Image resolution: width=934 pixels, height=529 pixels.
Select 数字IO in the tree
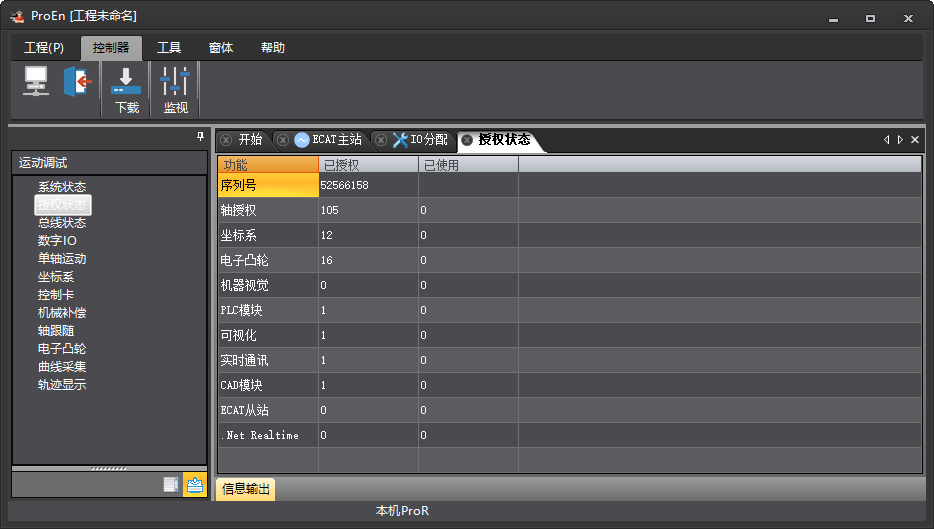[57, 241]
